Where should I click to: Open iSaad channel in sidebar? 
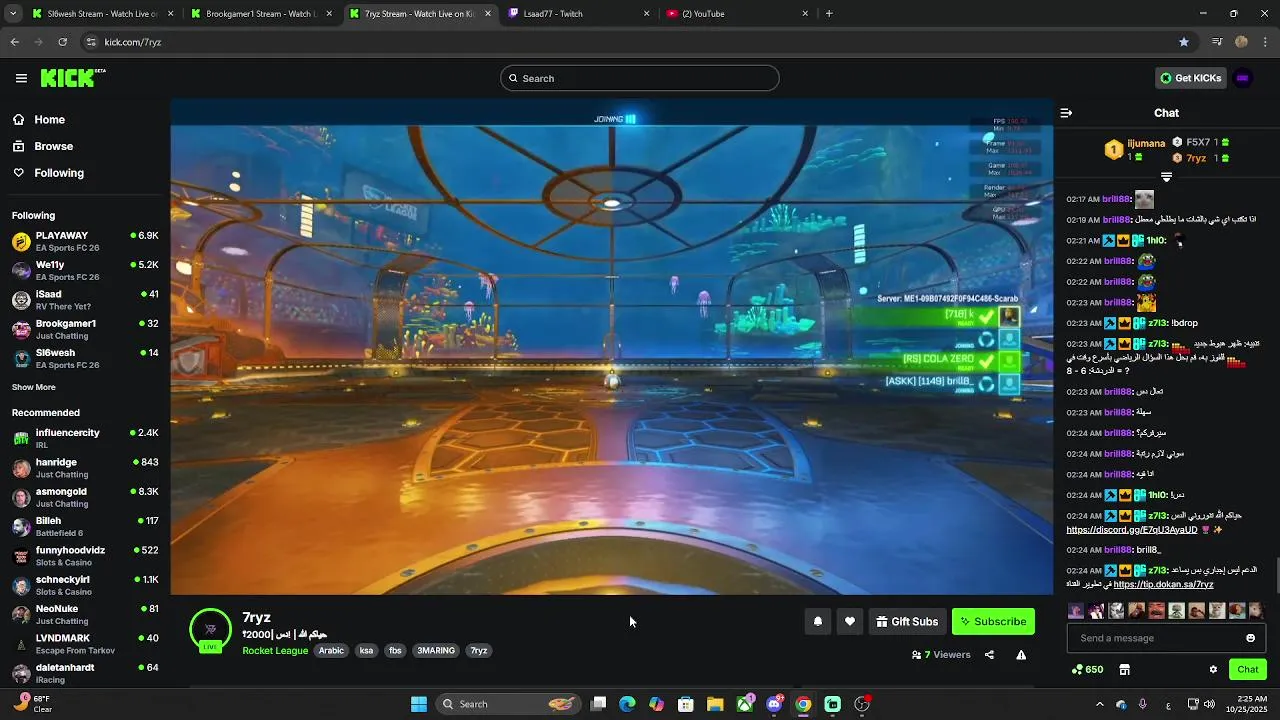click(x=85, y=300)
